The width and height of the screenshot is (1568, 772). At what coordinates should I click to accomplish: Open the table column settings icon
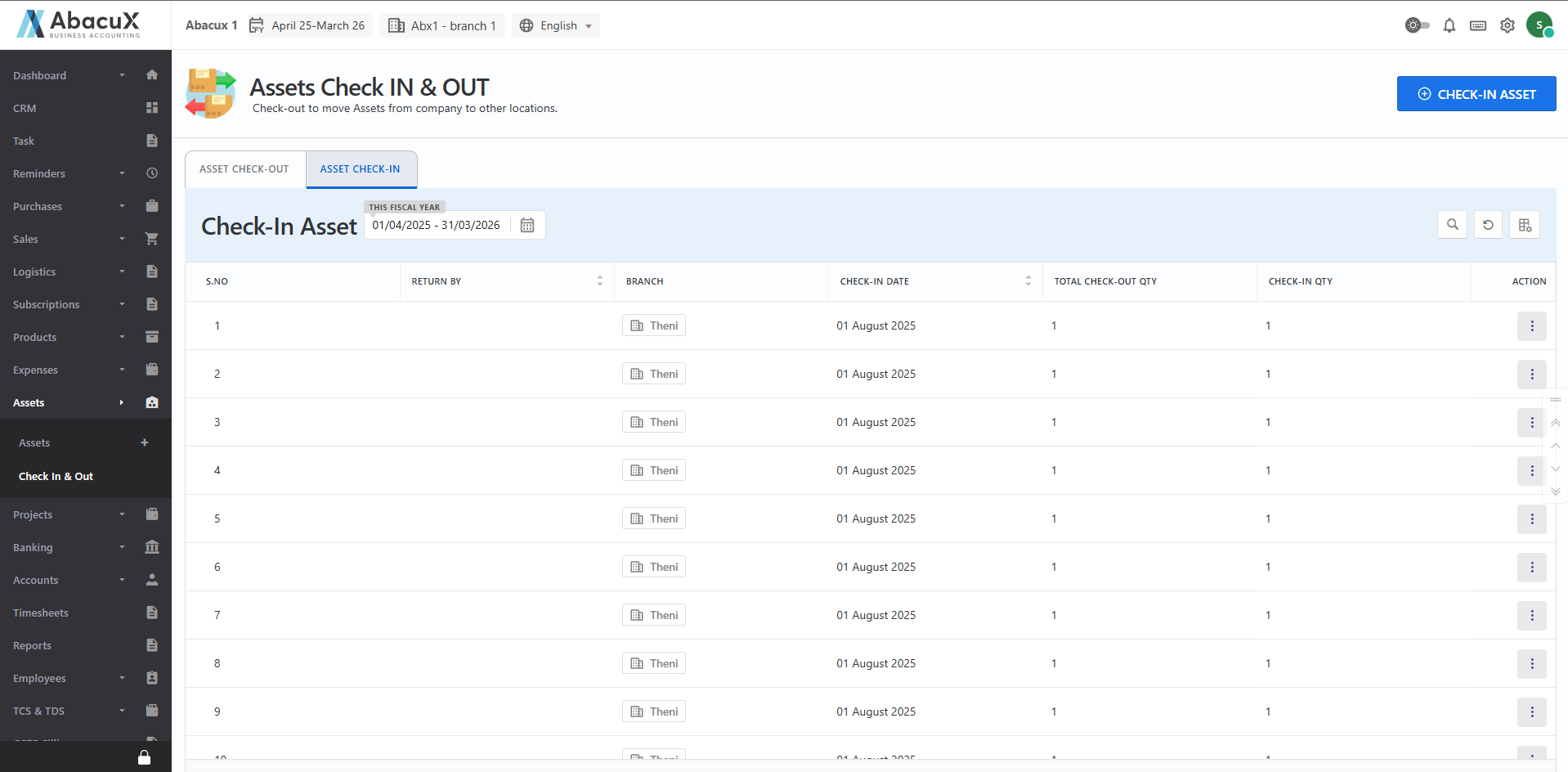click(x=1525, y=225)
